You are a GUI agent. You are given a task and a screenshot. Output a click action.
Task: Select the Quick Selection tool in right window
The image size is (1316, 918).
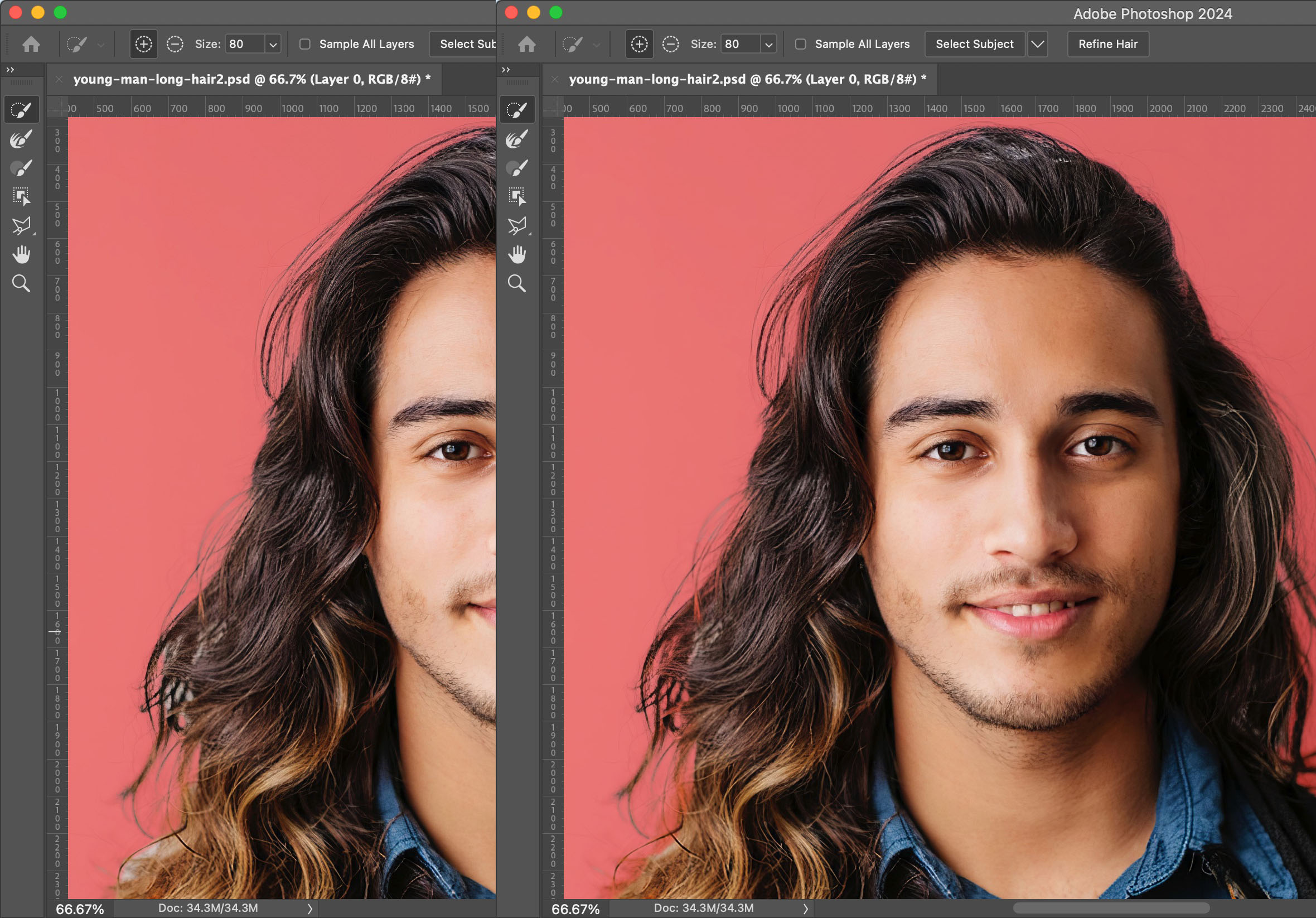[x=517, y=109]
